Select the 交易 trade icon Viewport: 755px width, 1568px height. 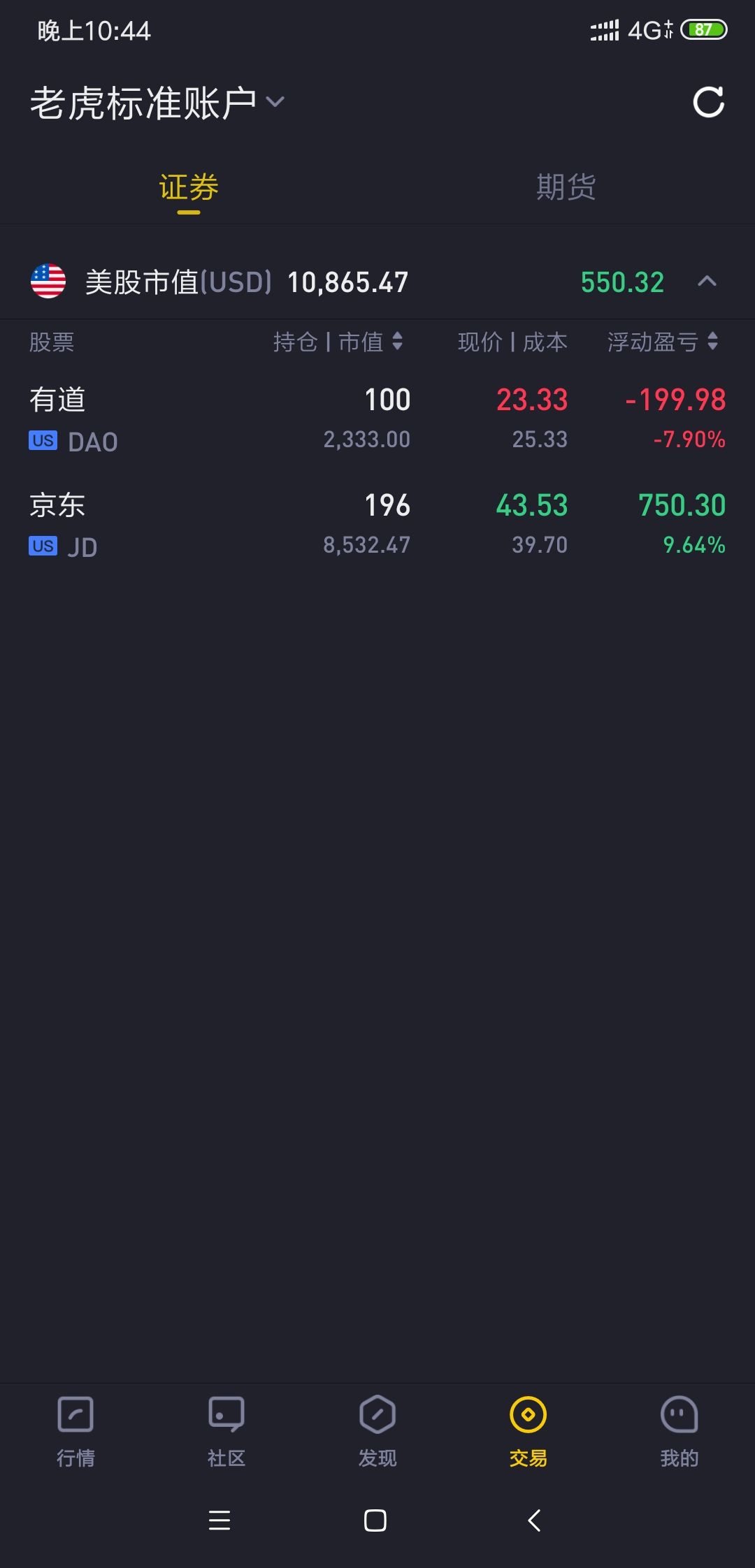(x=528, y=1415)
